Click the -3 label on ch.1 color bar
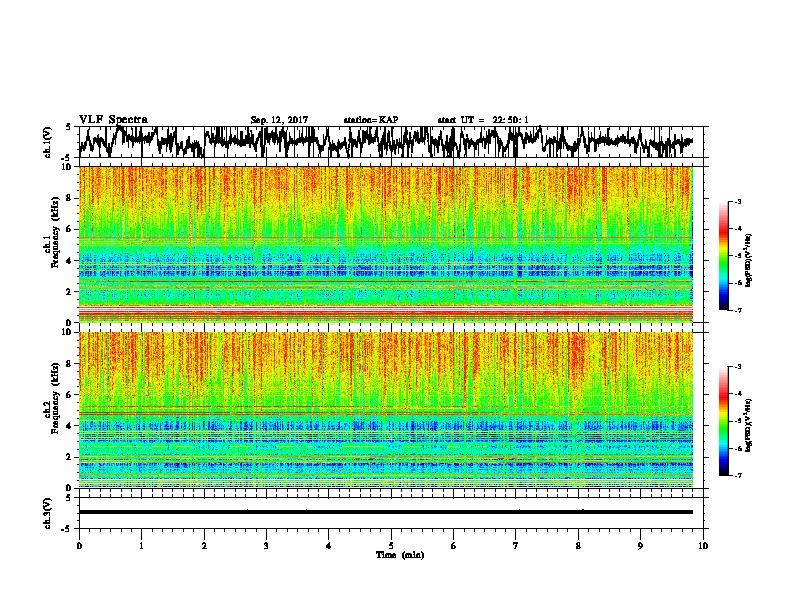 pyautogui.click(x=738, y=201)
